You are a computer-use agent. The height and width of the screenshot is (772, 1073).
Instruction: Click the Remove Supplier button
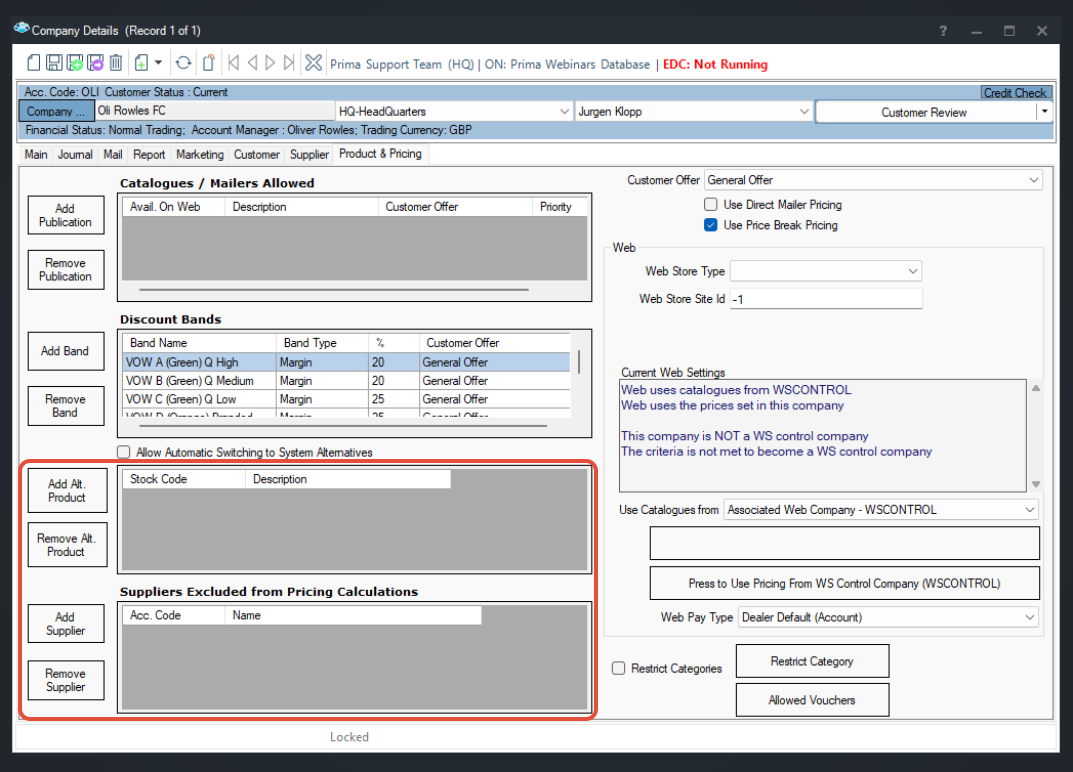66,680
